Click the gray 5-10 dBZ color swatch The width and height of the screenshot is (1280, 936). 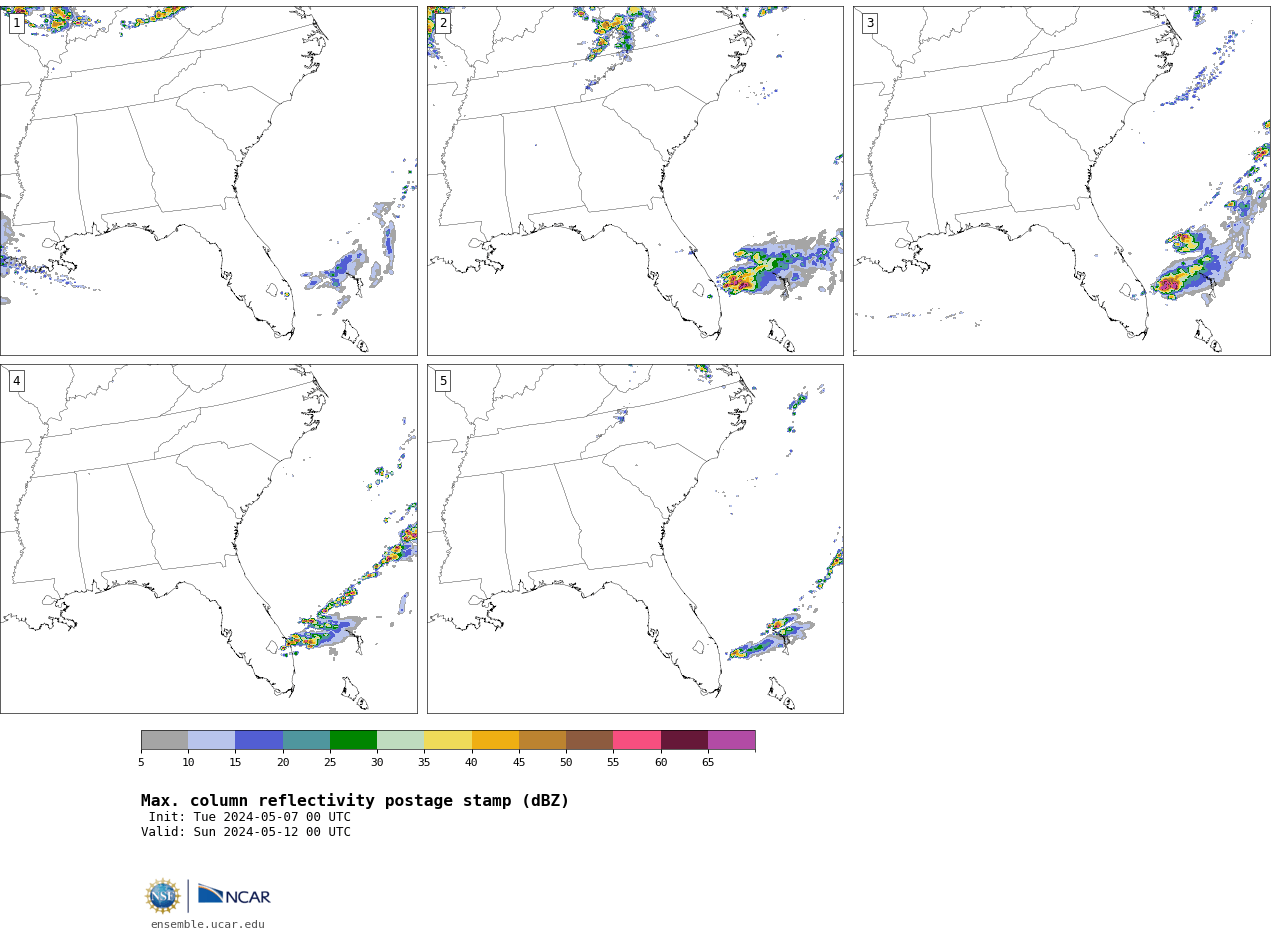tap(164, 740)
